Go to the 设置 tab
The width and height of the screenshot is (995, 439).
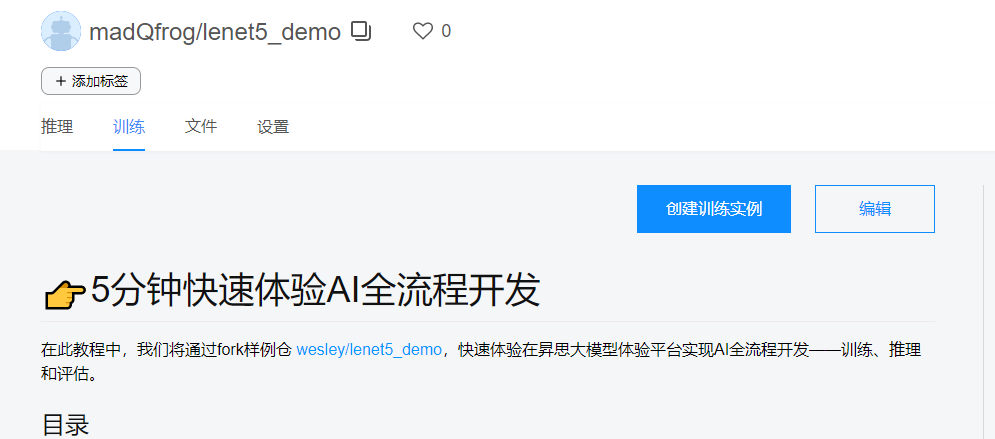point(273,127)
